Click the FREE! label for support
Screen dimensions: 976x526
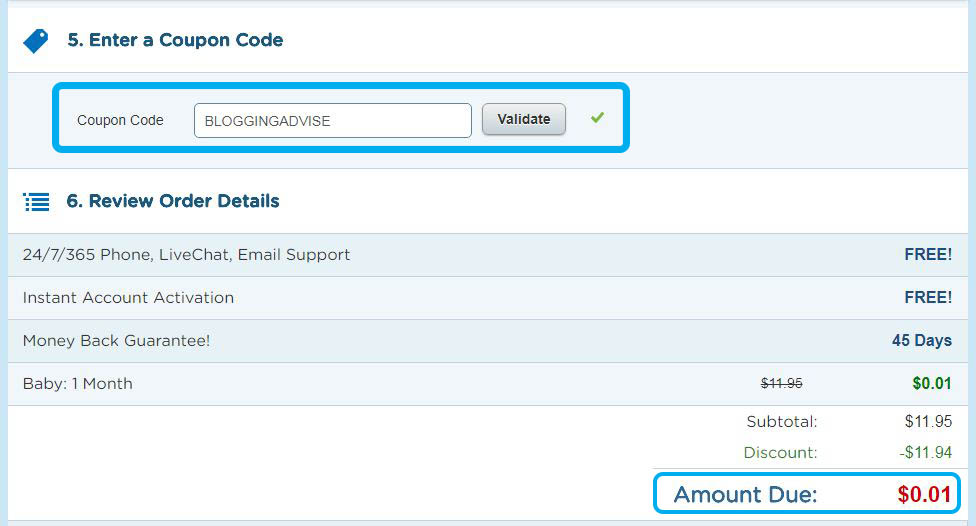click(928, 255)
